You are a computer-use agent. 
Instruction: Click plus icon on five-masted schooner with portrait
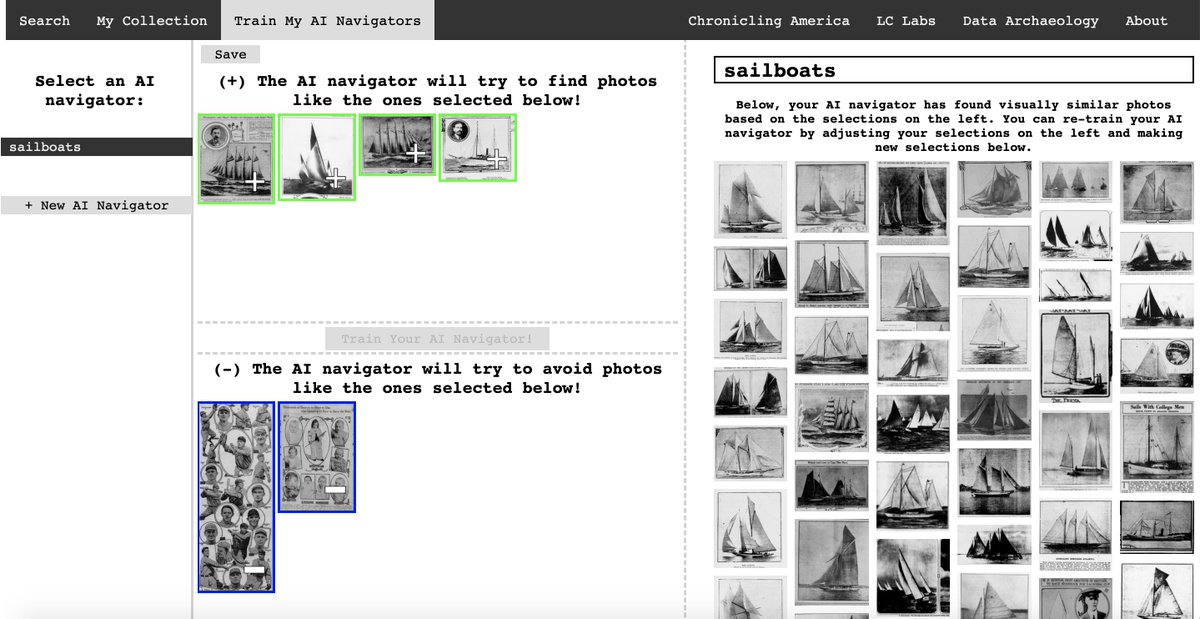point(256,181)
